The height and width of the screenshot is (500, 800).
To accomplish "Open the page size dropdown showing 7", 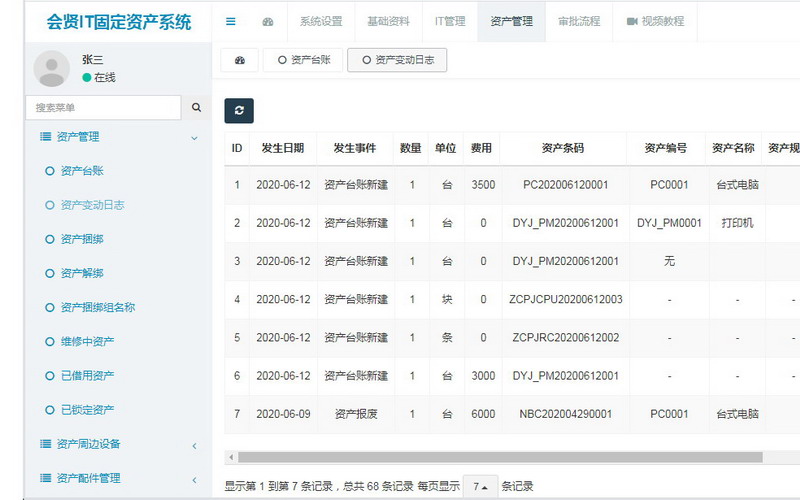I will coord(481,487).
